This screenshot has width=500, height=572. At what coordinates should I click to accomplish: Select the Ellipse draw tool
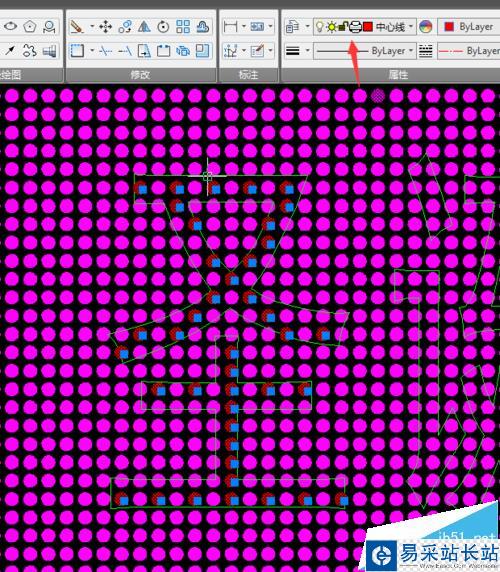pyautogui.click(x=11, y=27)
